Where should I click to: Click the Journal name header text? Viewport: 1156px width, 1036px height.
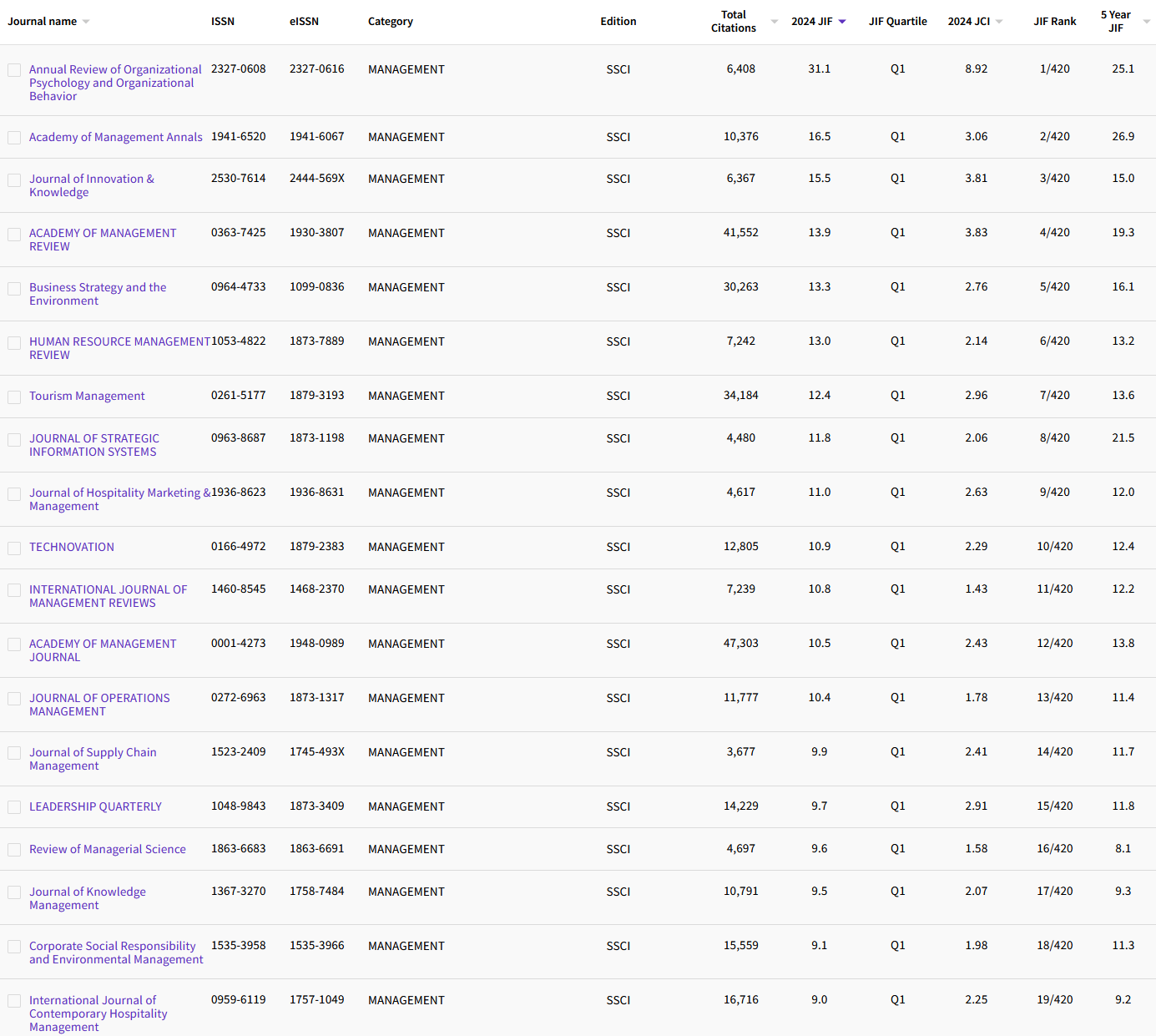(43, 22)
